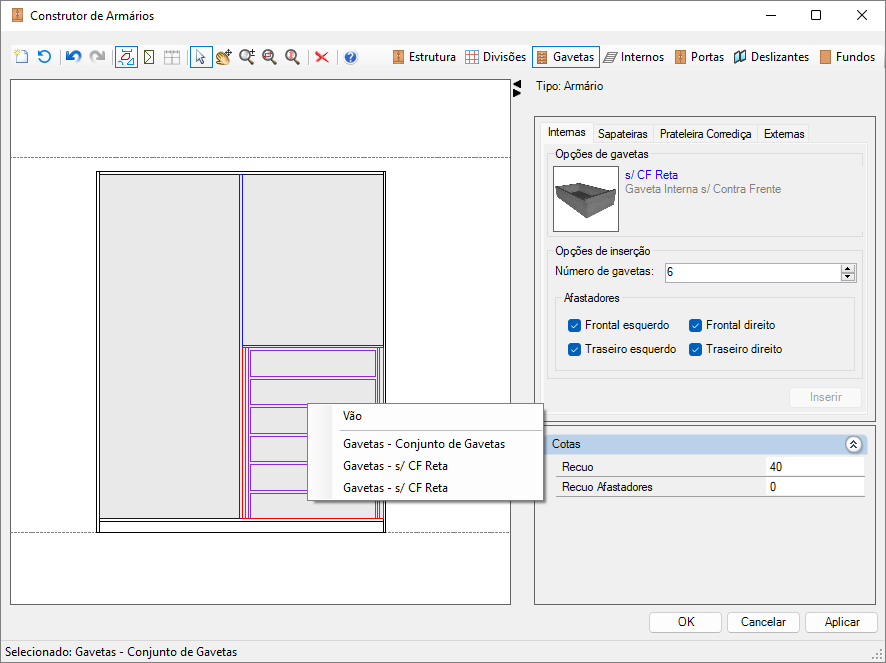This screenshot has height=663, width=886.
Task: Uncheck Frontal direito
Action: (695, 326)
